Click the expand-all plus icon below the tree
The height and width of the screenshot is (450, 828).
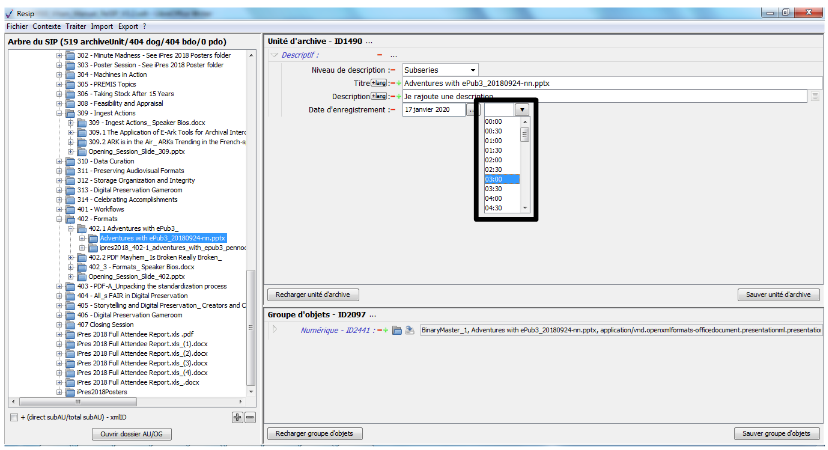(237, 416)
